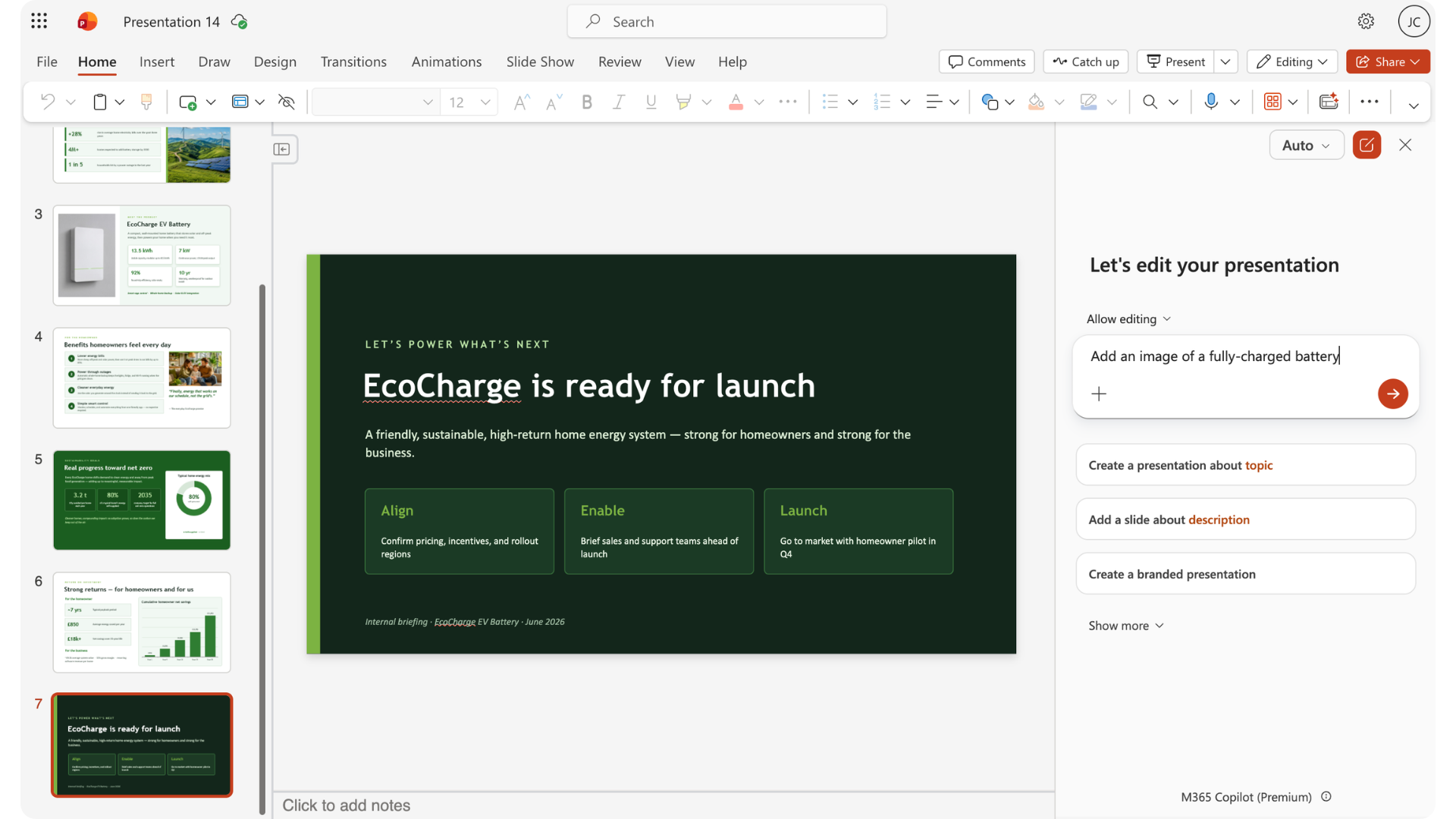Click the Search box
Screen dimensions: 1456x819
(x=726, y=22)
